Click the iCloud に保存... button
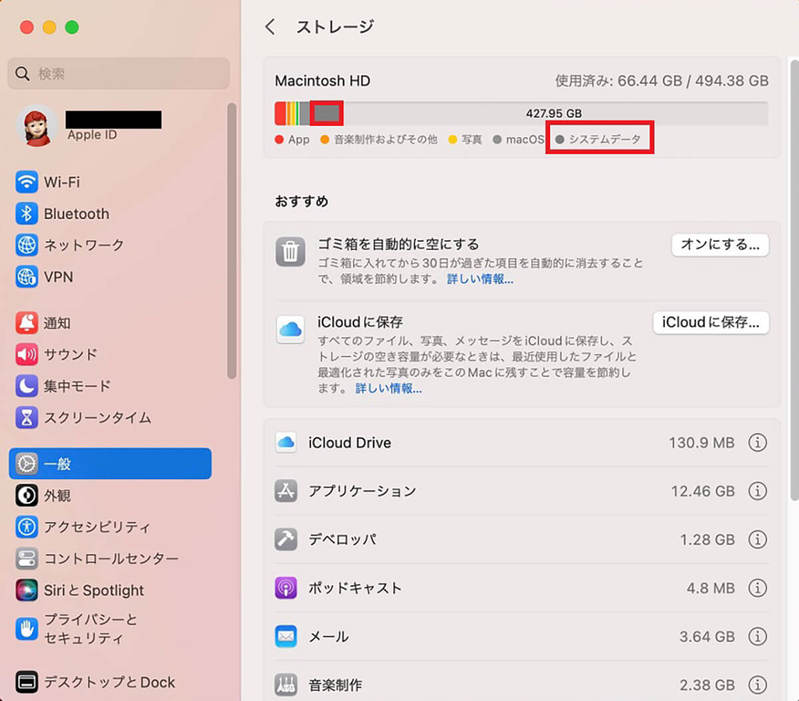This screenshot has width=799, height=701. pos(711,322)
